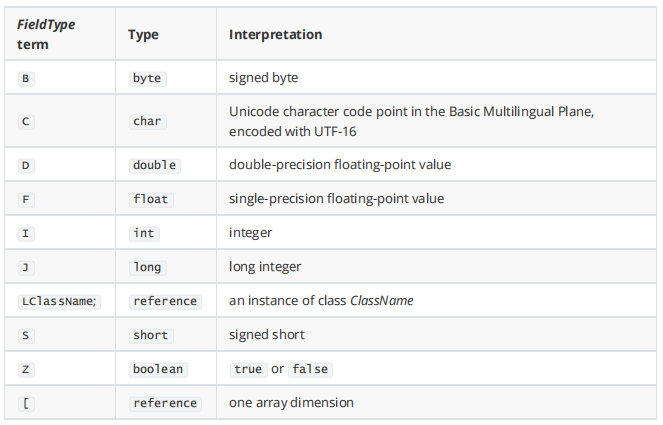This screenshot has width=663, height=425.
Task: Click 'one array dimension' interpretation text
Action: click(x=291, y=403)
